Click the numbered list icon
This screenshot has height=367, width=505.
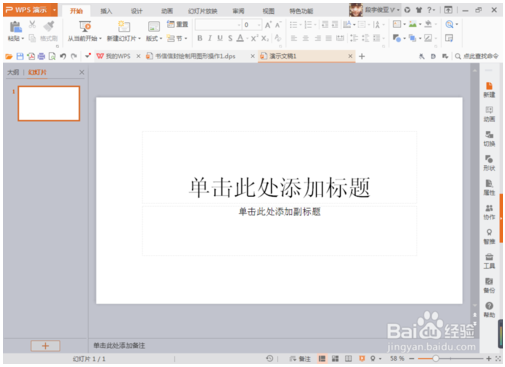coord(308,25)
